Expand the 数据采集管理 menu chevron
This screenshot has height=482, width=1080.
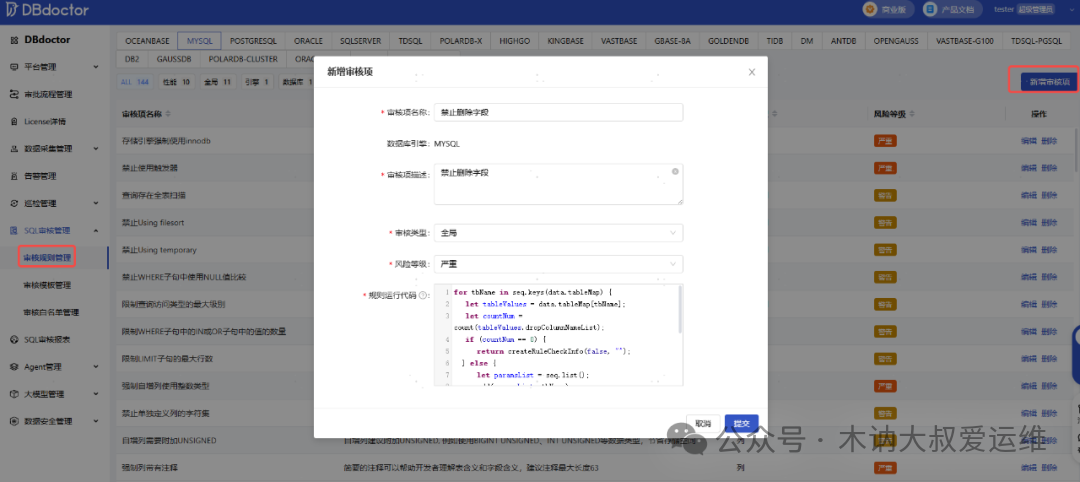click(x=96, y=149)
